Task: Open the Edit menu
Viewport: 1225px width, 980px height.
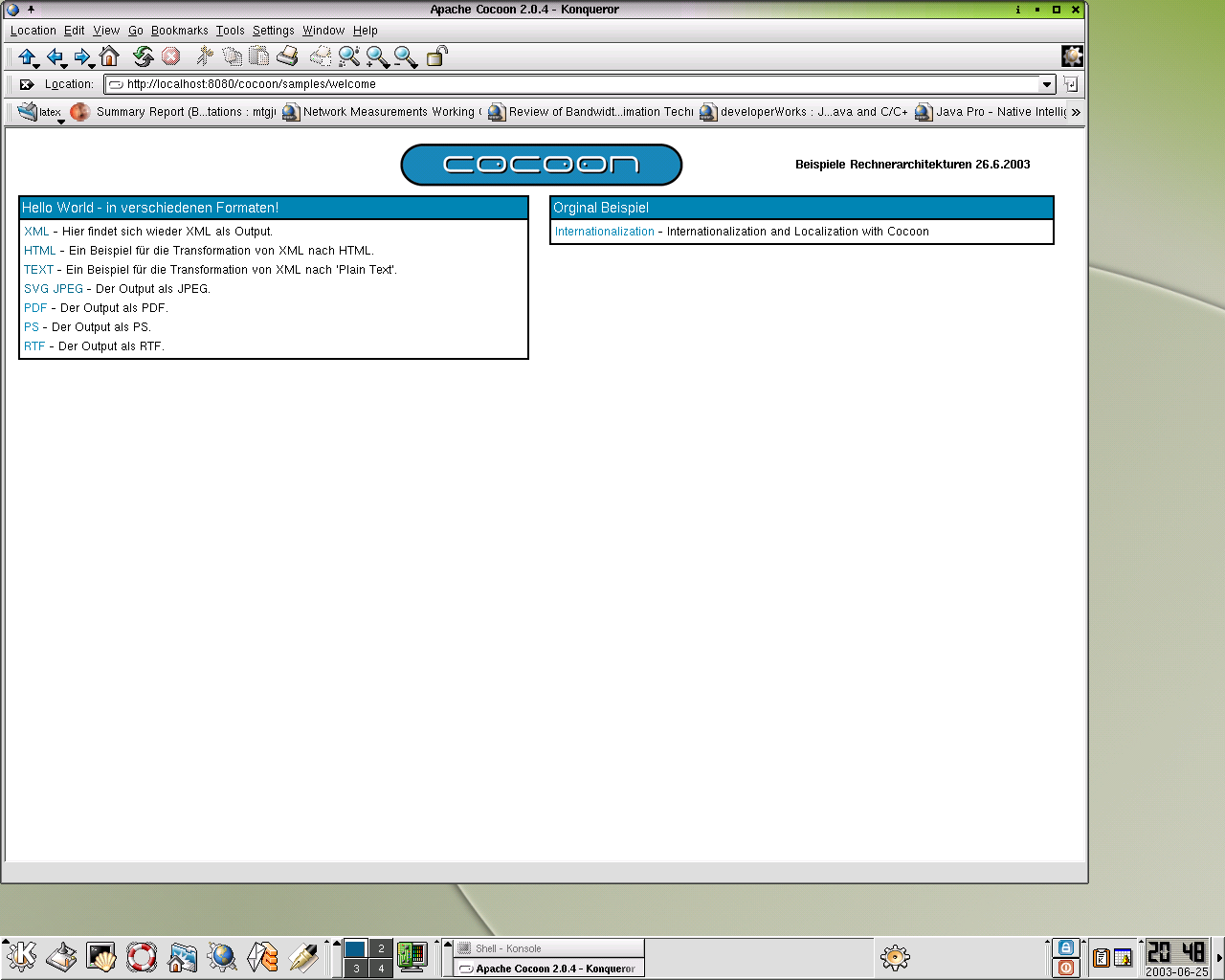Action: point(75,31)
